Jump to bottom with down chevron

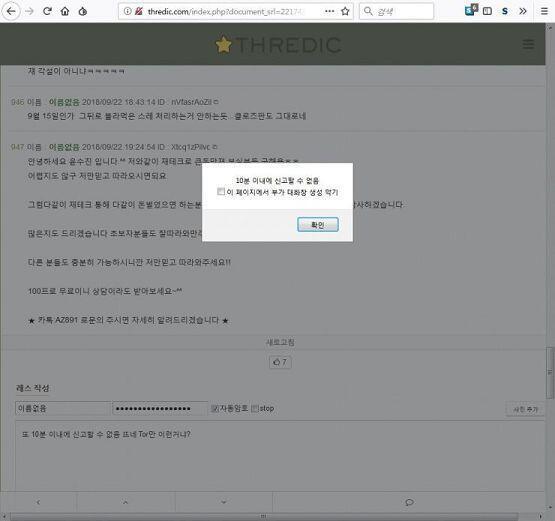[223, 502]
